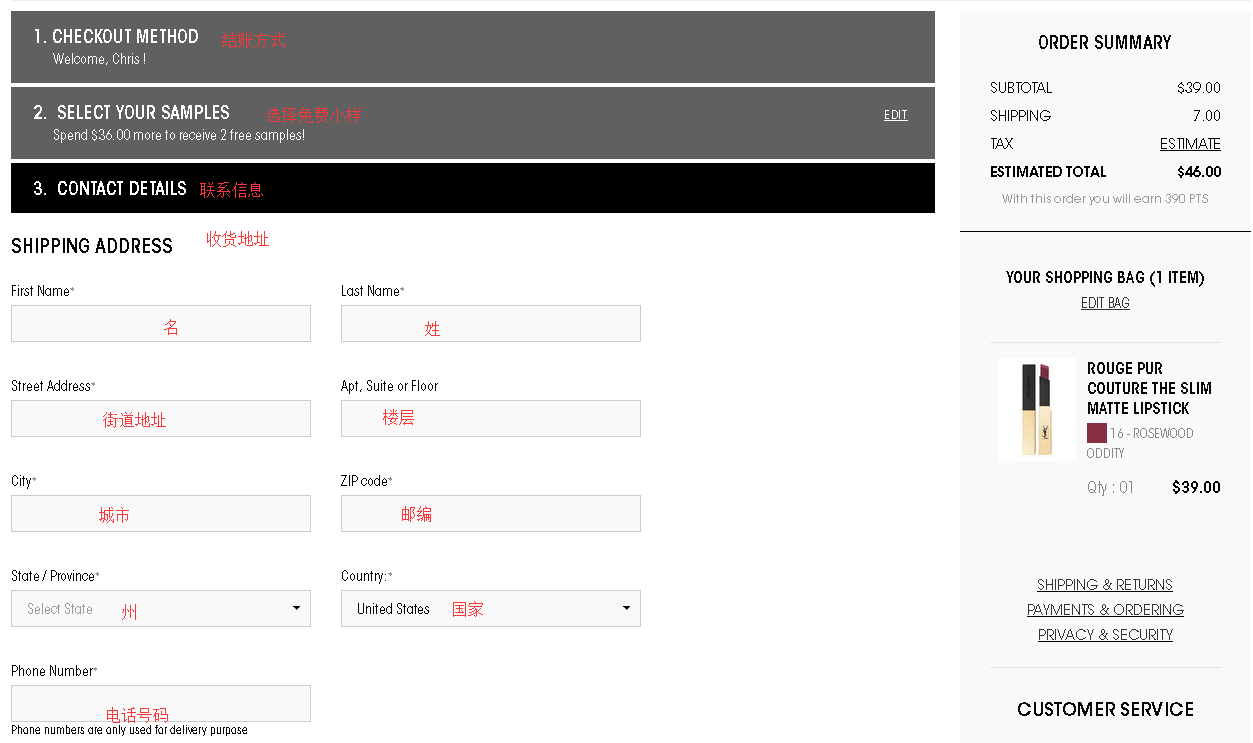Expand the Country dropdown showing United States
This screenshot has height=743, width=1253.
click(x=490, y=609)
